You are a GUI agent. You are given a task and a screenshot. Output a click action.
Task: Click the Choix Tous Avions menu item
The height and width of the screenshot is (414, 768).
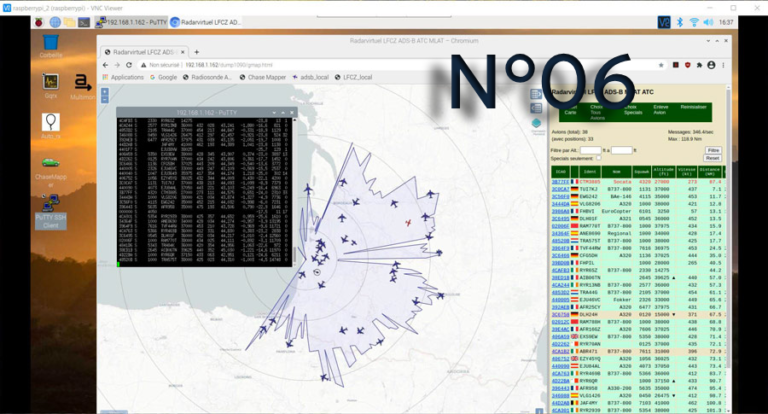pos(597,112)
